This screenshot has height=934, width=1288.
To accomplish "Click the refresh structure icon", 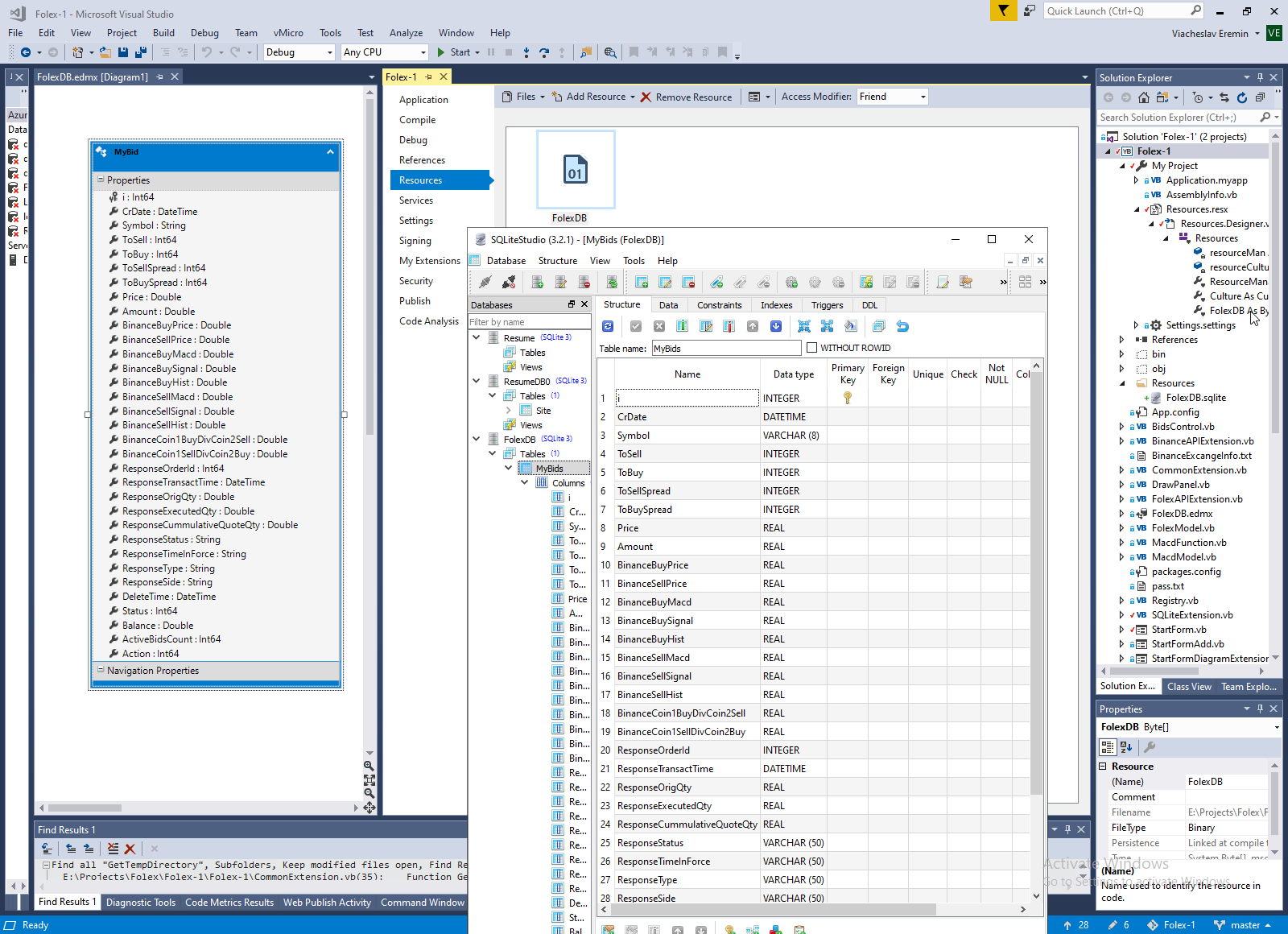I will [608, 326].
